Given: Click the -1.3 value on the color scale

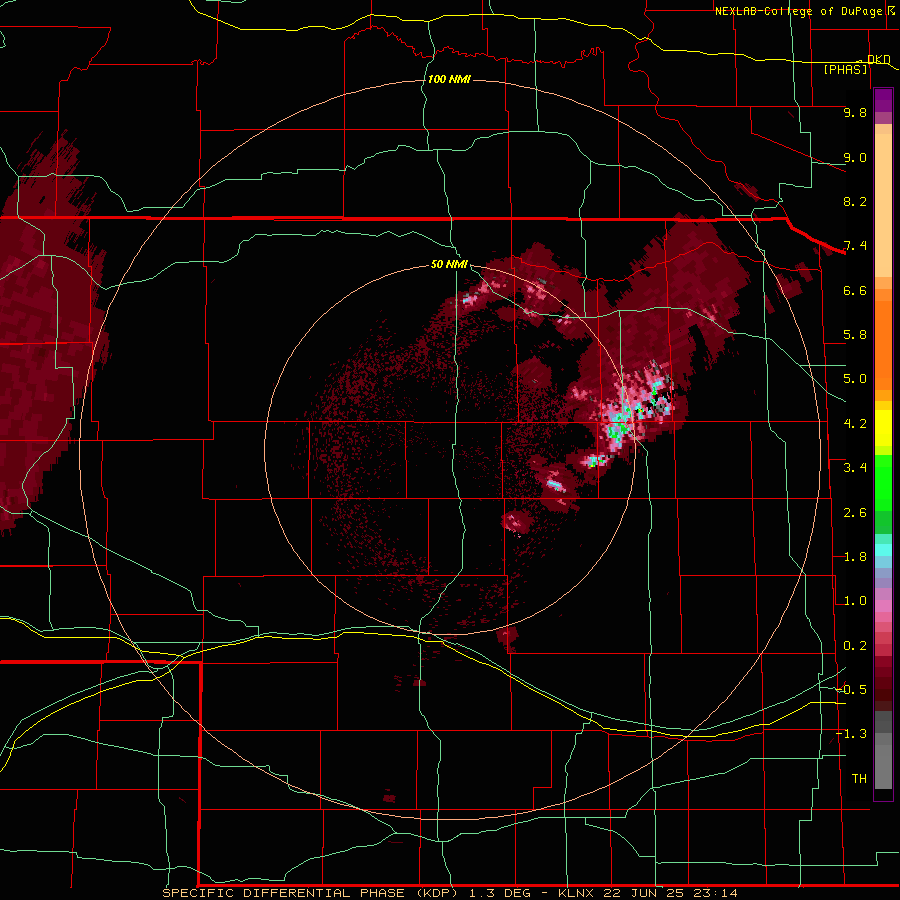Looking at the screenshot, I should pyautogui.click(x=851, y=734).
